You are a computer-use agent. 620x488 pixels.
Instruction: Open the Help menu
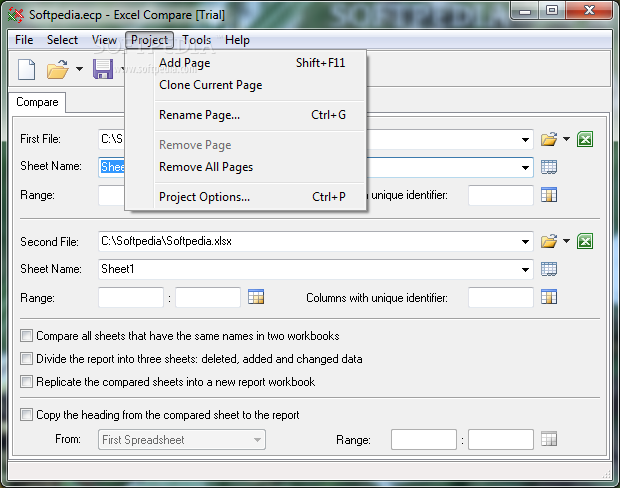click(237, 40)
